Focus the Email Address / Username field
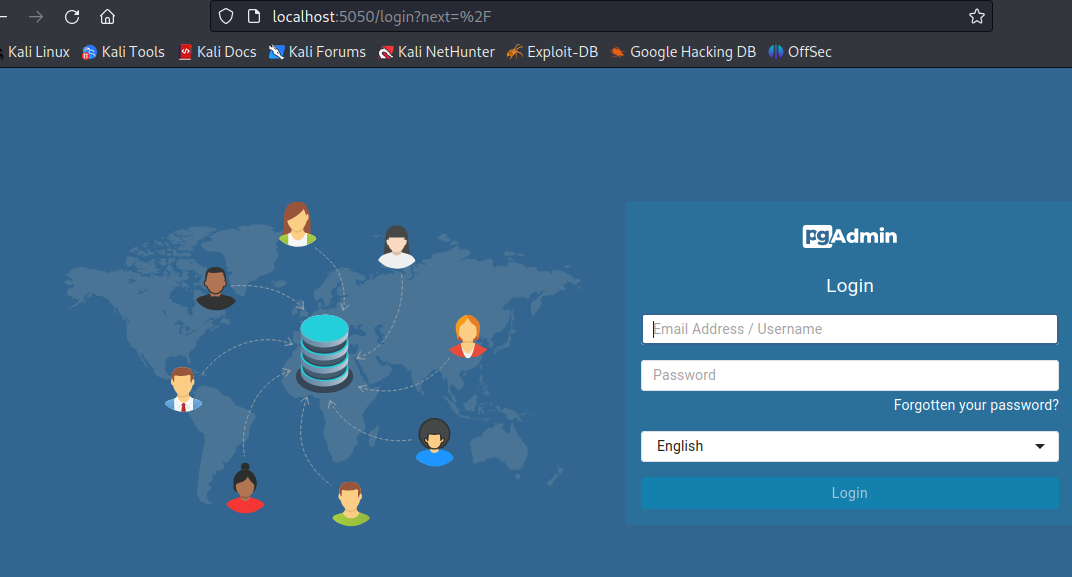This screenshot has height=577, width=1072. click(x=849, y=329)
